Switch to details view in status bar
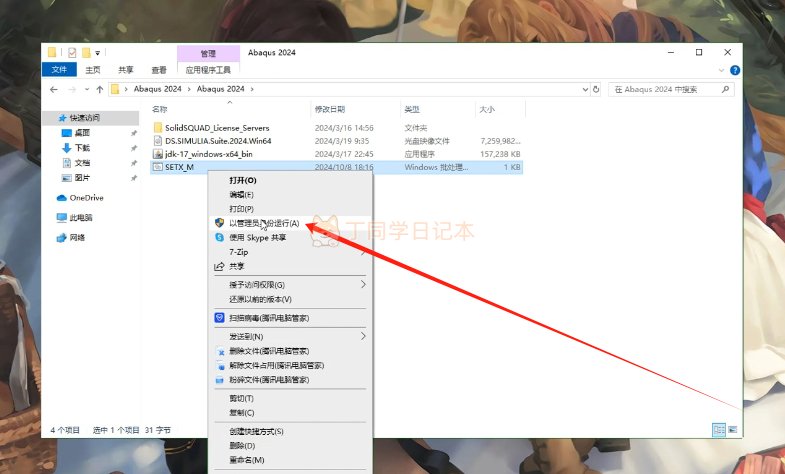 pos(718,429)
